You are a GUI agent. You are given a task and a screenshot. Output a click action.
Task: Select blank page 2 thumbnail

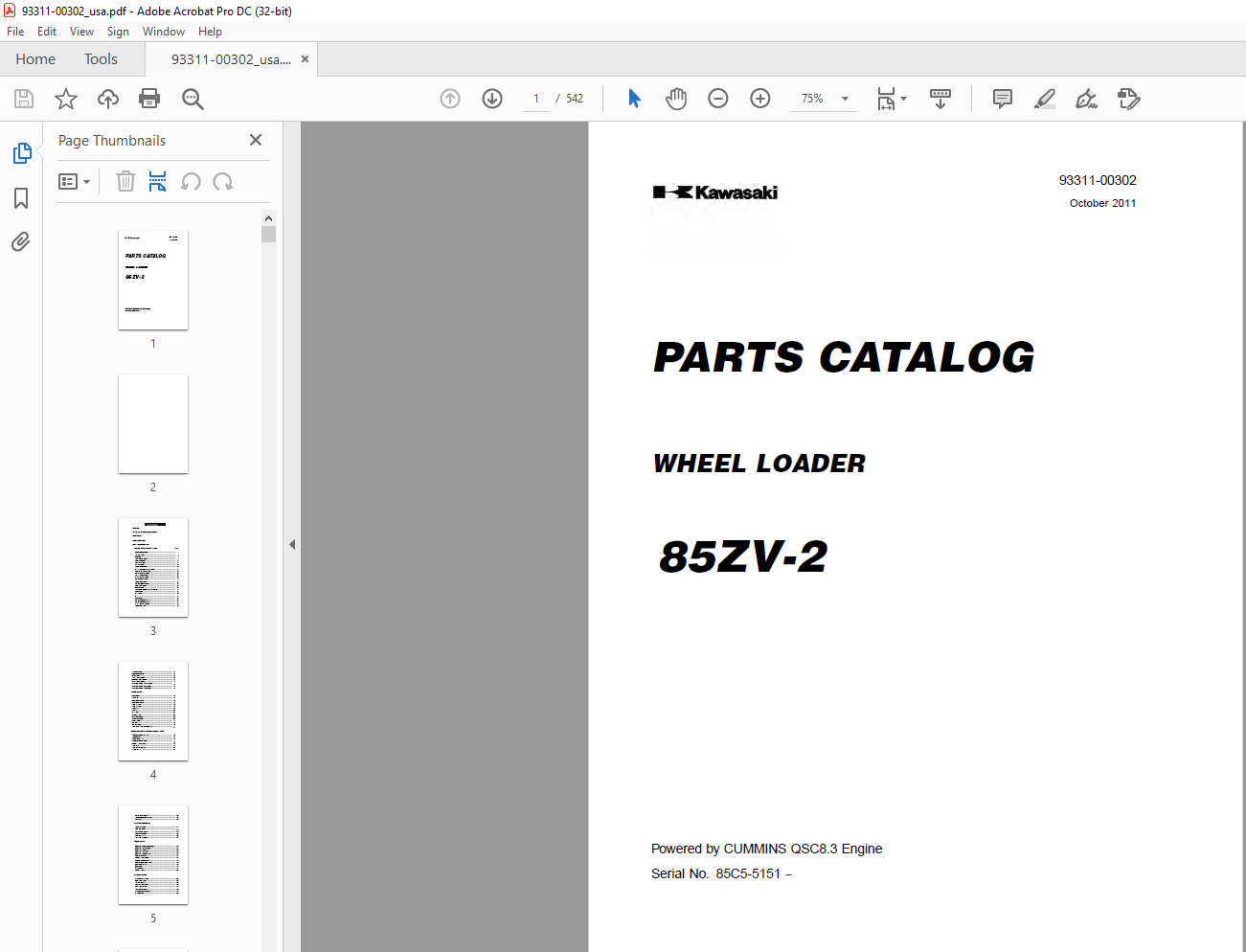click(x=153, y=424)
